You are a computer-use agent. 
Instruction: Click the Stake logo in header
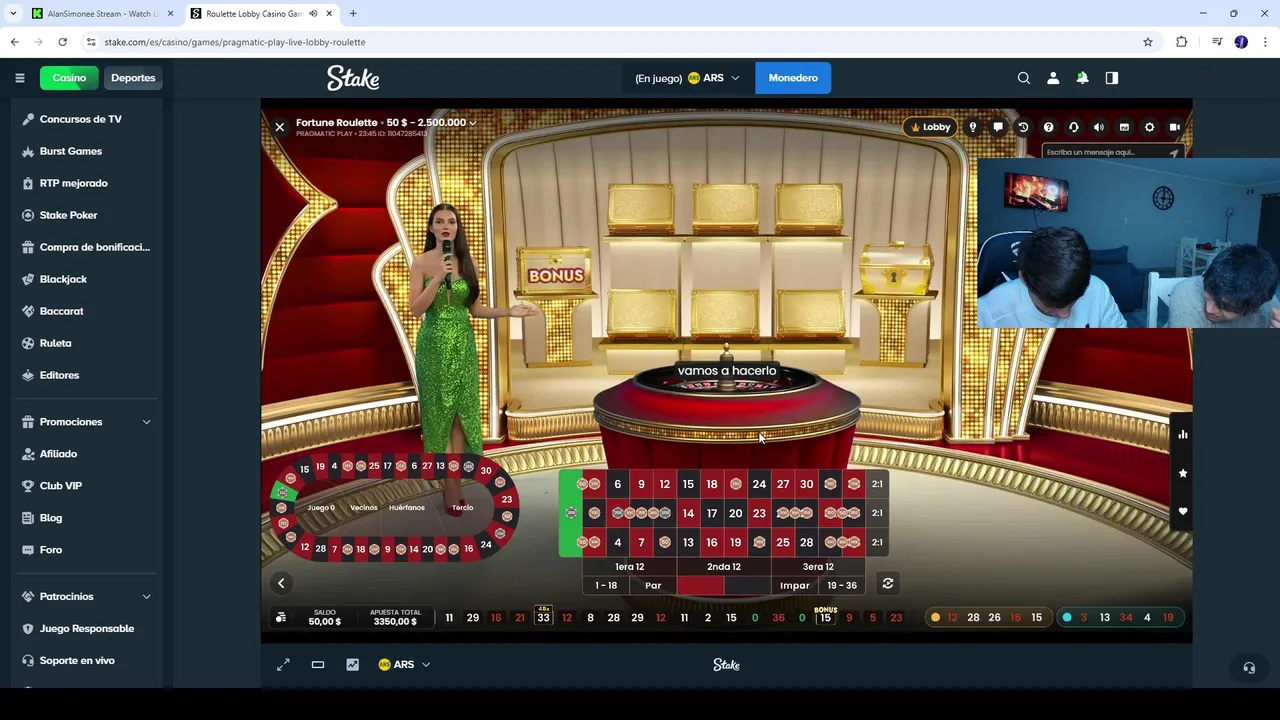coord(353,78)
